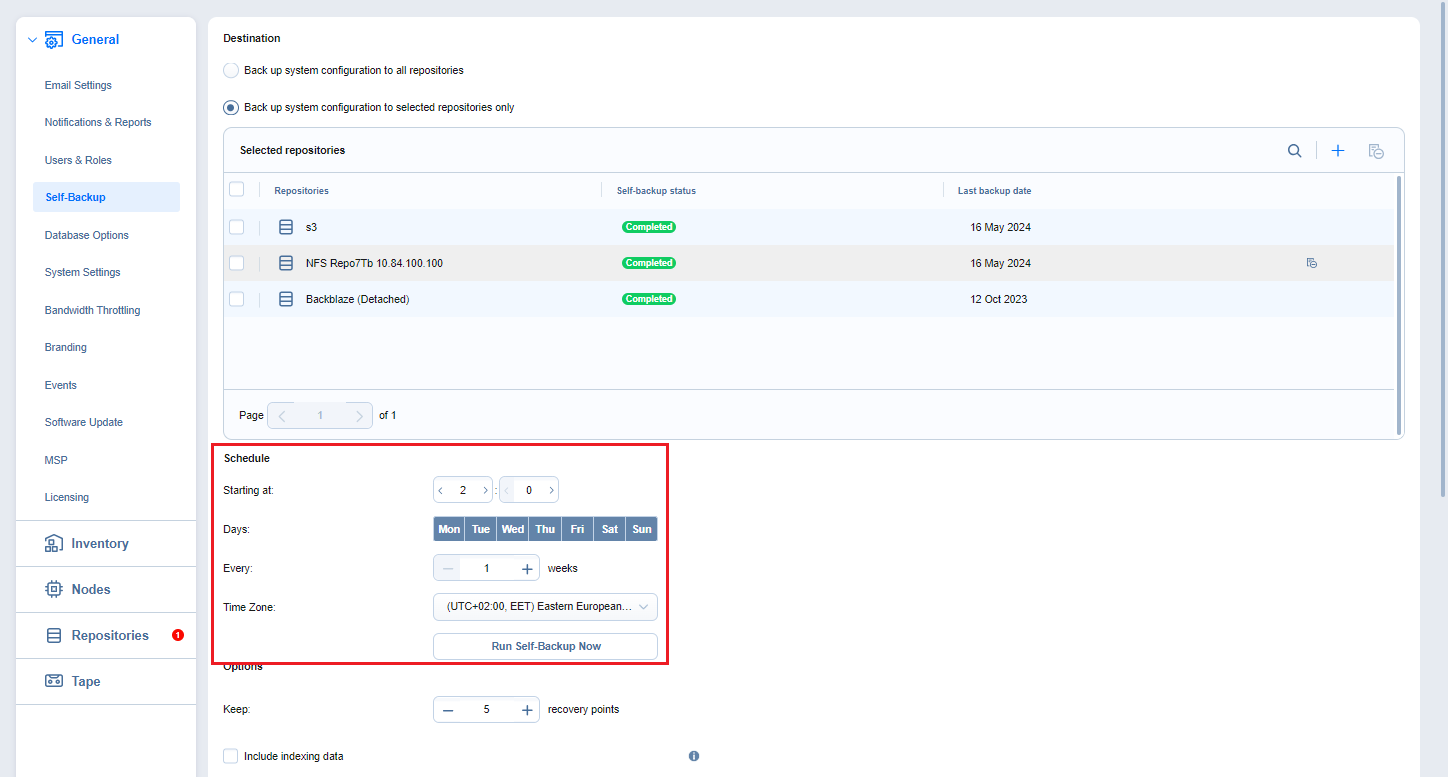Go to Bandwidth Throttling settings
Viewport: 1448px width, 777px height.
tap(92, 310)
